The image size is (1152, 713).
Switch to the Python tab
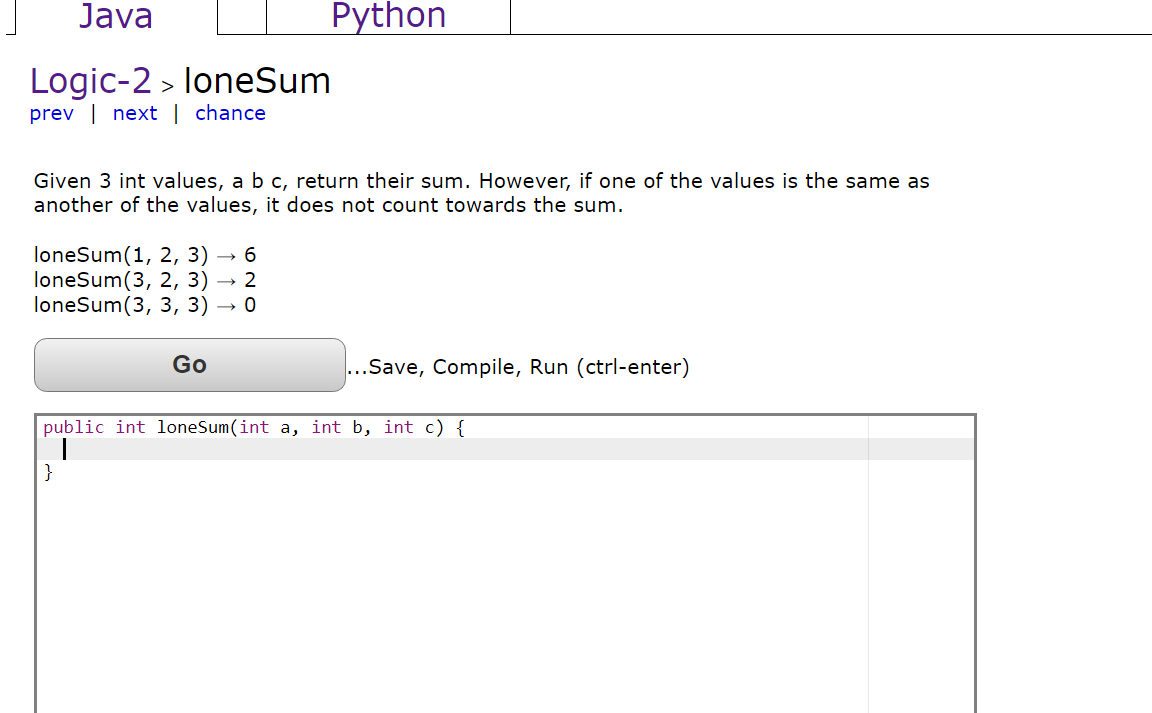388,16
